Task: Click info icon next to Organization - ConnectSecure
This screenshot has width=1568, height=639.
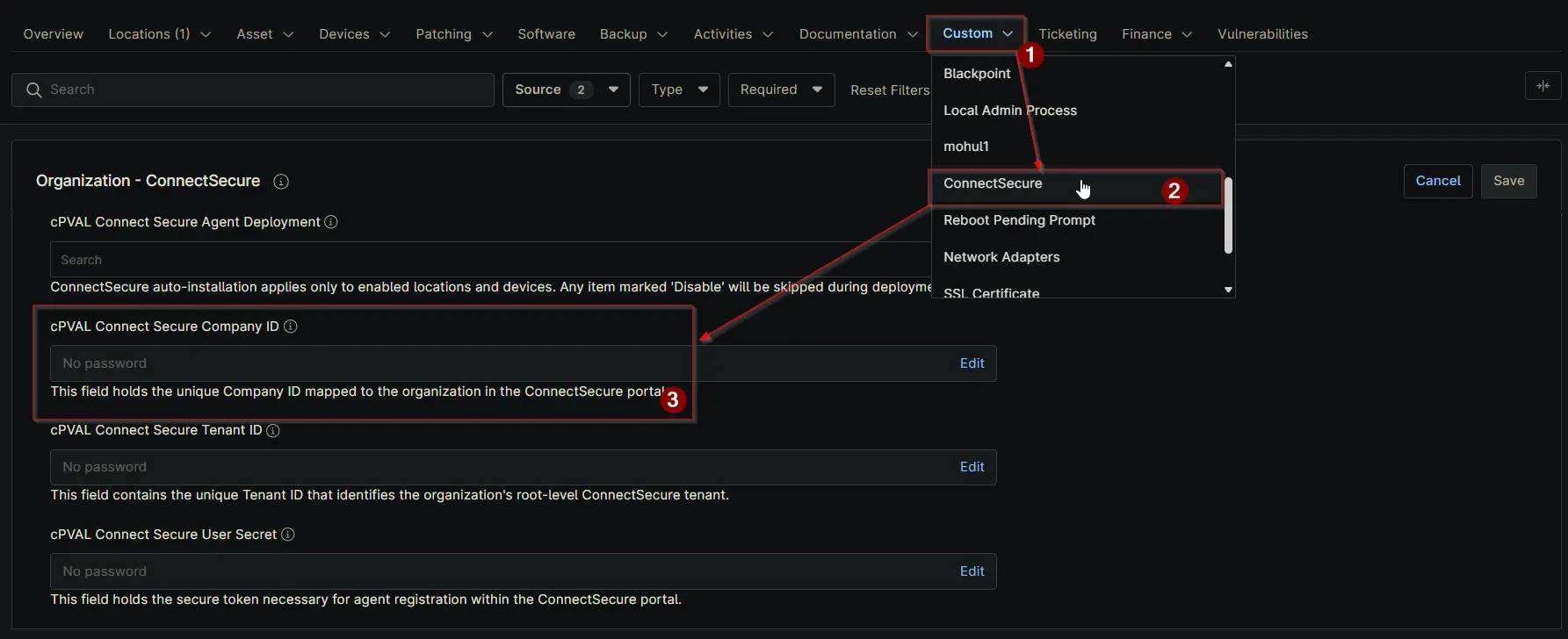Action: pyautogui.click(x=281, y=182)
